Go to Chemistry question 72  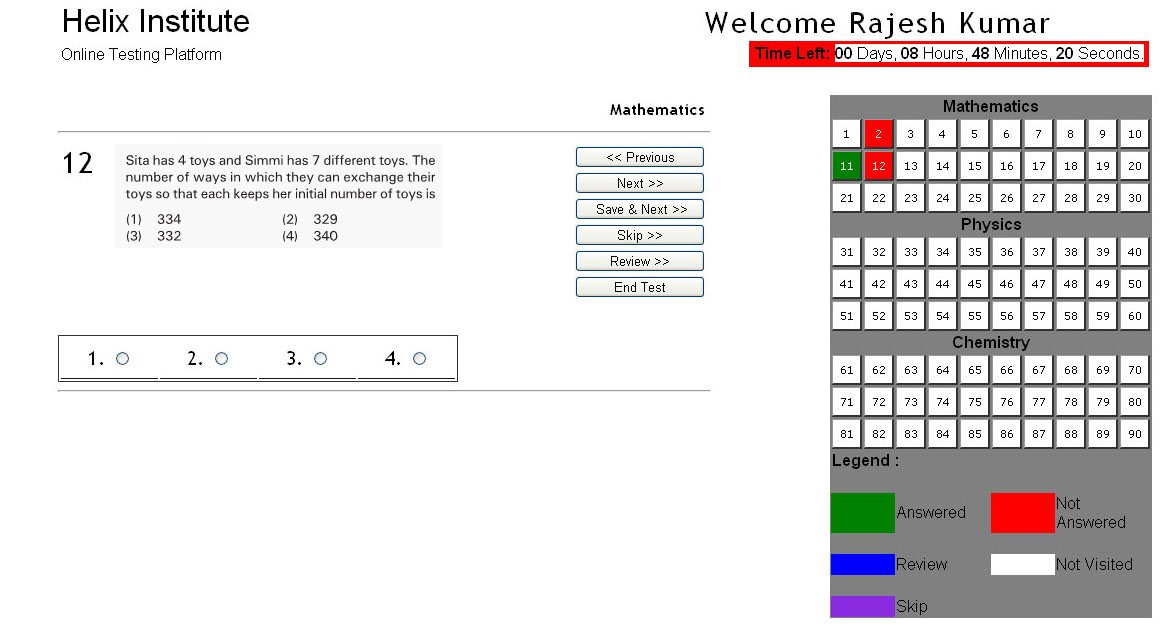(x=878, y=402)
